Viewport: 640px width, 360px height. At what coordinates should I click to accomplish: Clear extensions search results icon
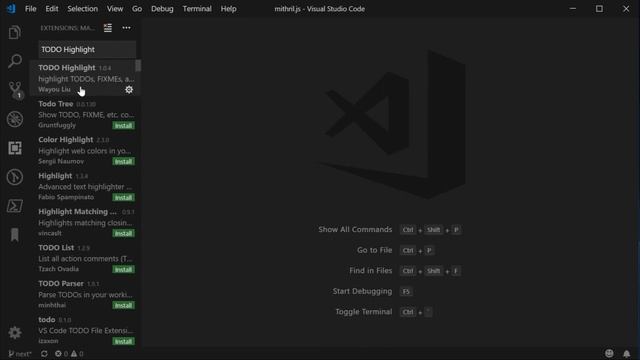point(108,28)
